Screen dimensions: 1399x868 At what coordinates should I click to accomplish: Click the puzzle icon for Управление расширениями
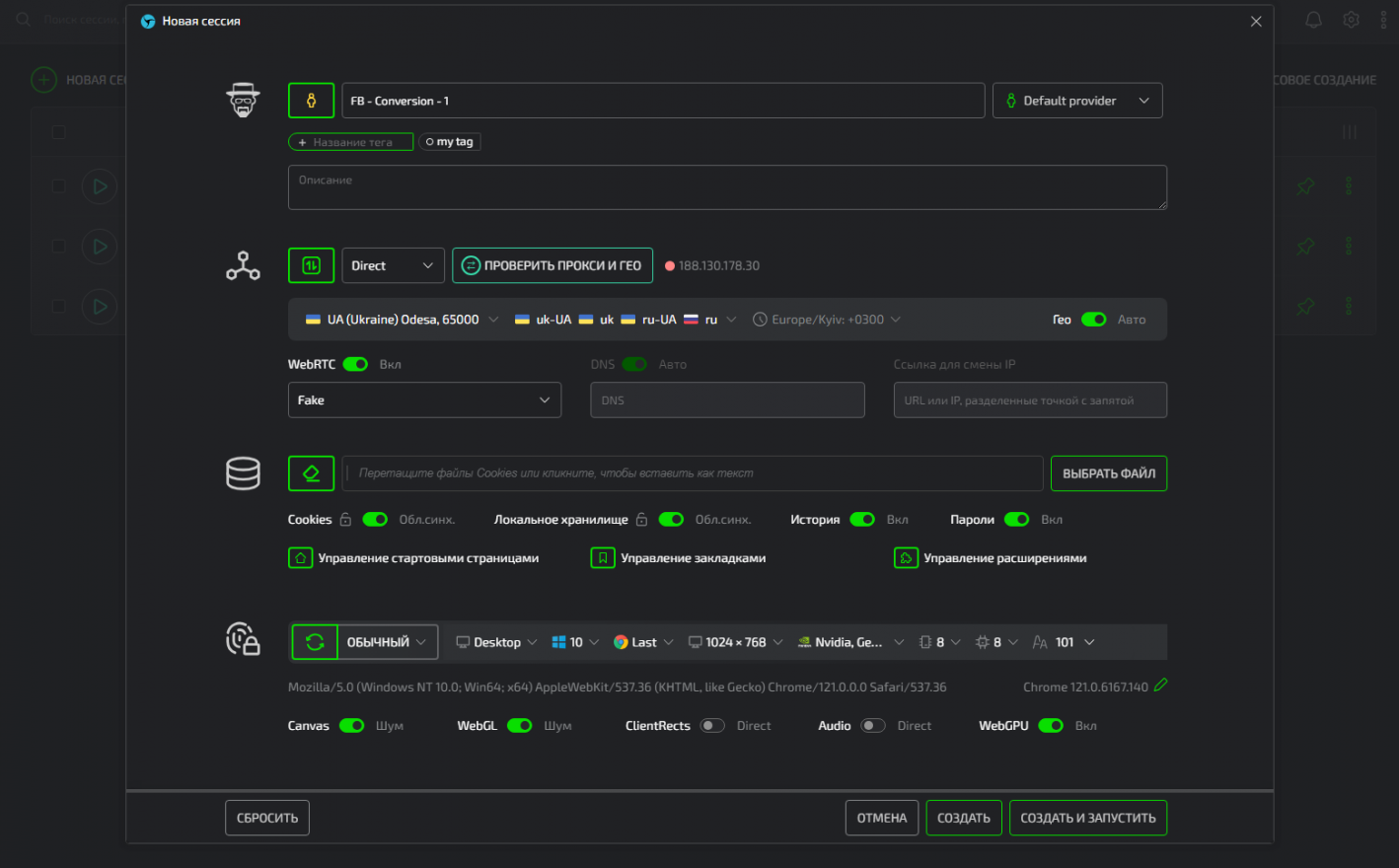[906, 558]
